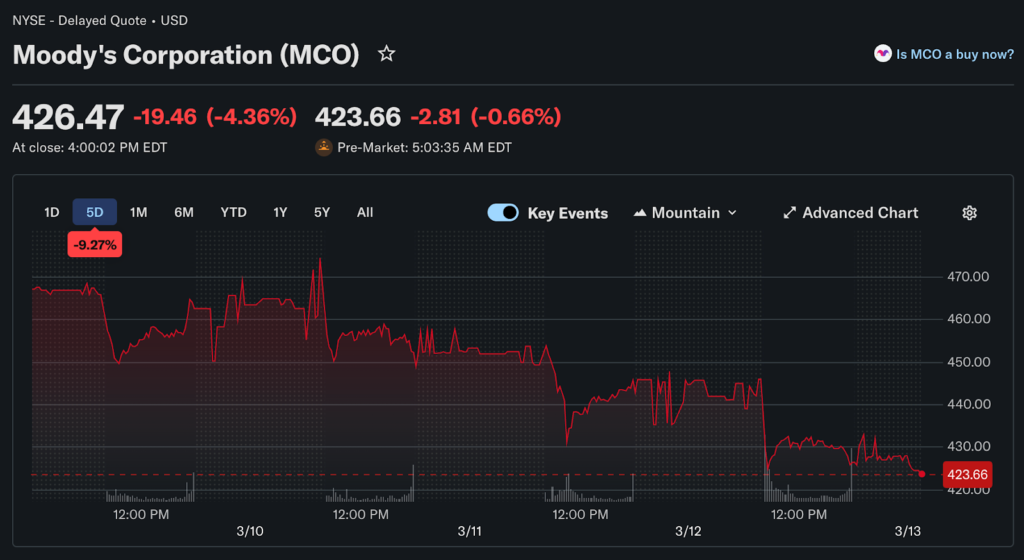Click the Mountain chart type icon
The height and width of the screenshot is (560, 1024).
[640, 213]
